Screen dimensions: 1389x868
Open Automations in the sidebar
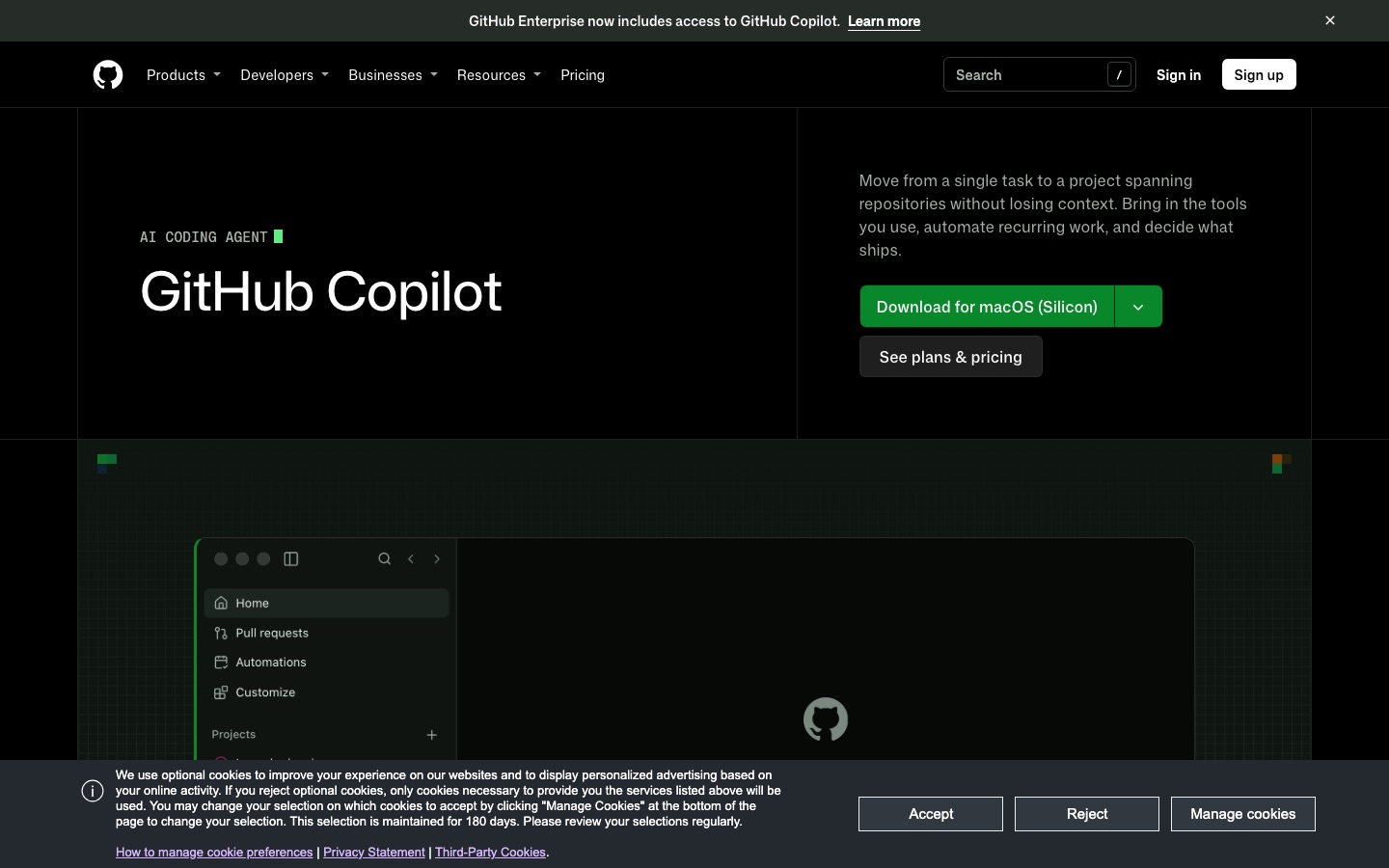pos(327,663)
